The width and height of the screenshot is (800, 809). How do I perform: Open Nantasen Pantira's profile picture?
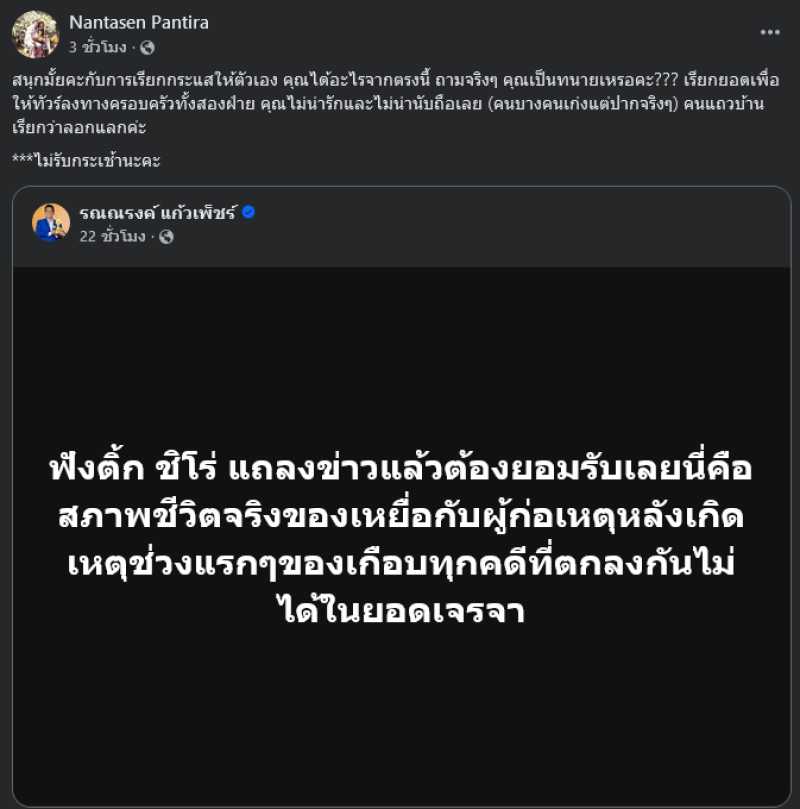point(35,34)
